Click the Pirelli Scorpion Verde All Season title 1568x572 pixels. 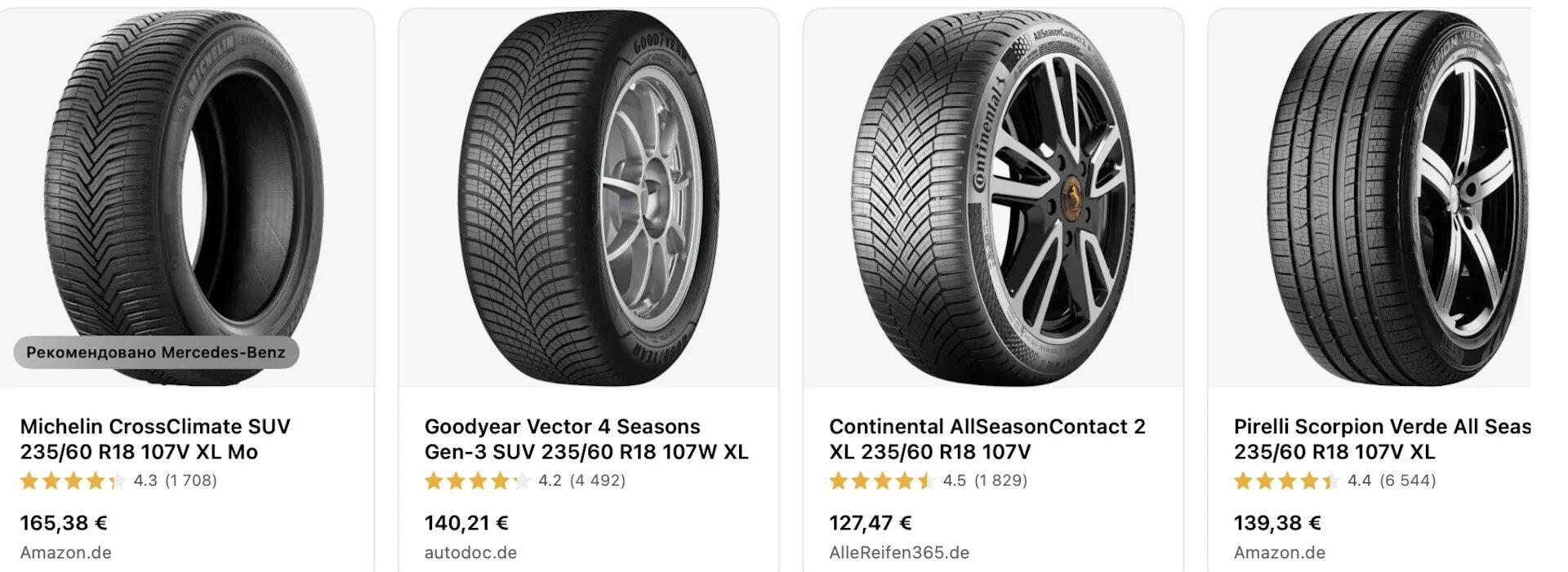tap(1382, 439)
